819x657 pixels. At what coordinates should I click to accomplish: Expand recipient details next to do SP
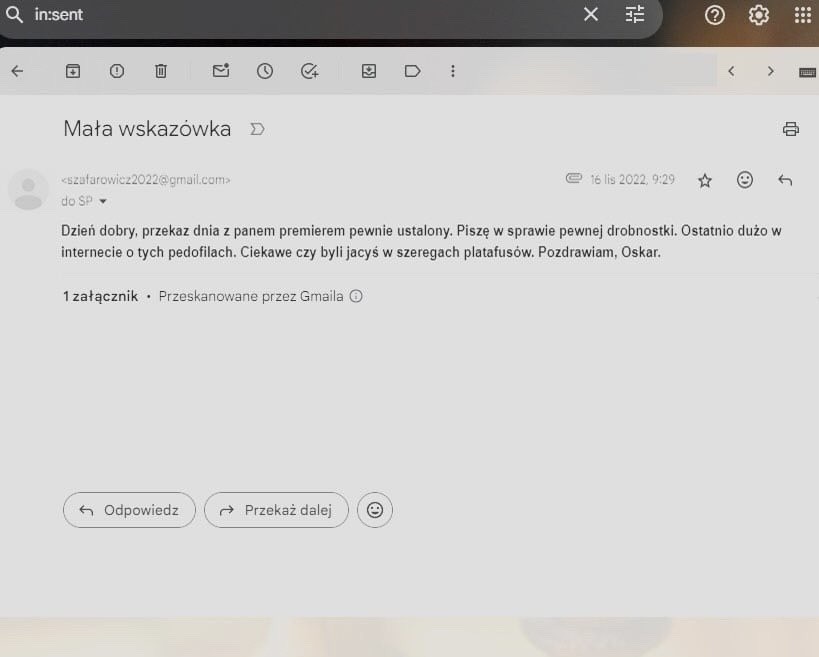point(103,201)
